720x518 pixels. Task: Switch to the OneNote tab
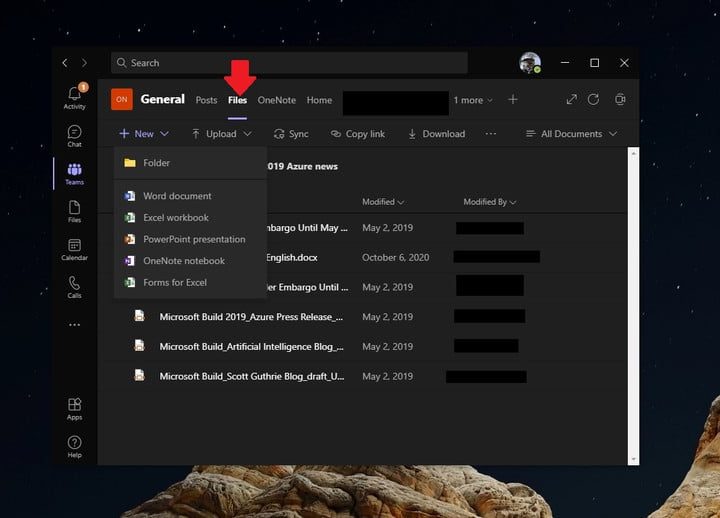[x=276, y=100]
